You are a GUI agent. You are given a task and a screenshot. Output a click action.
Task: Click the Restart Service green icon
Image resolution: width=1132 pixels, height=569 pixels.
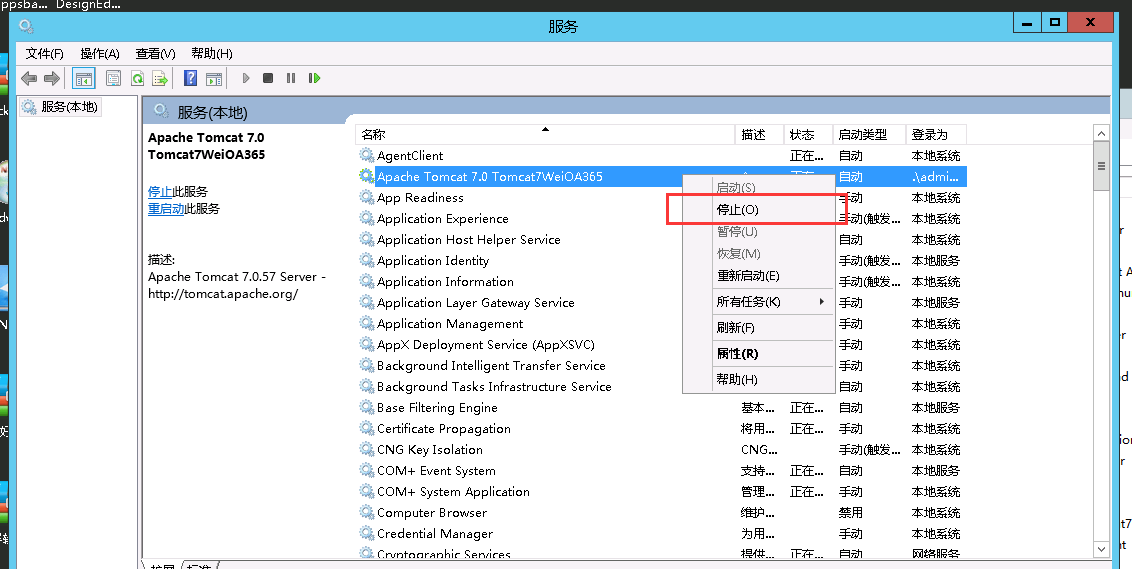click(x=314, y=78)
